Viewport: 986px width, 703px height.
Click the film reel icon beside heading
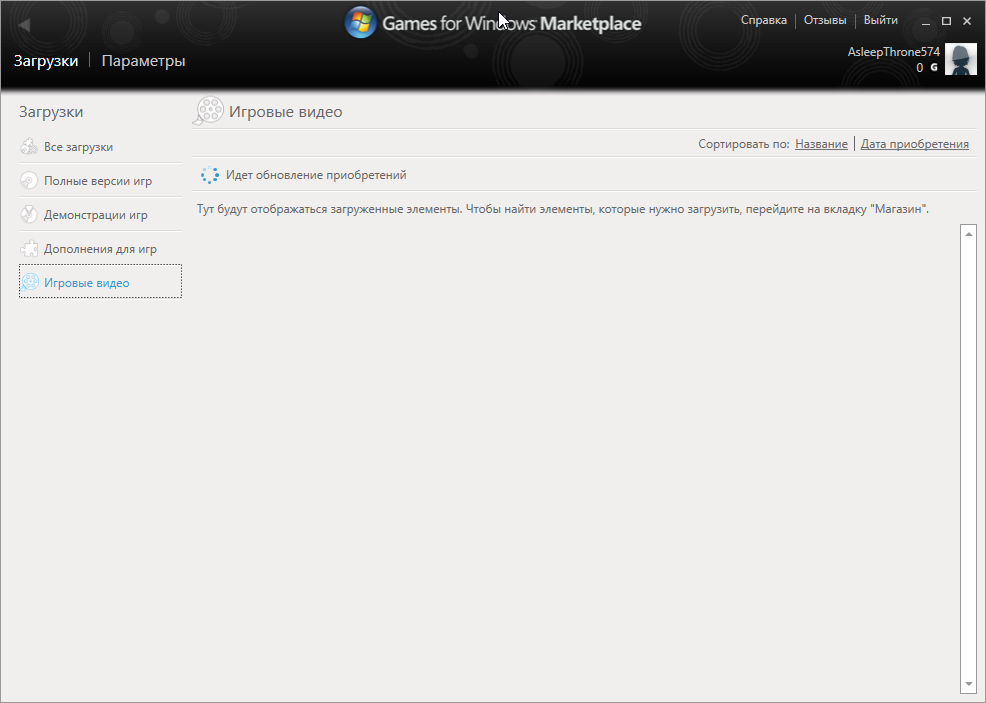click(x=209, y=111)
